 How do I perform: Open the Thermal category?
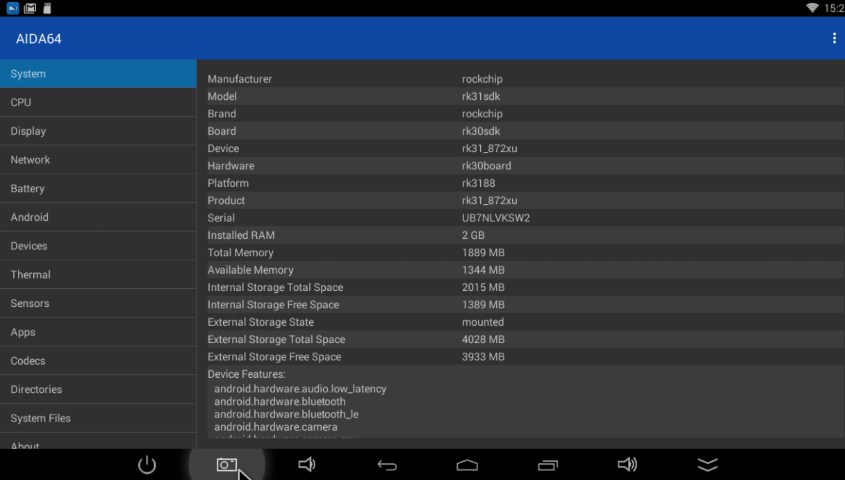(x=98, y=274)
